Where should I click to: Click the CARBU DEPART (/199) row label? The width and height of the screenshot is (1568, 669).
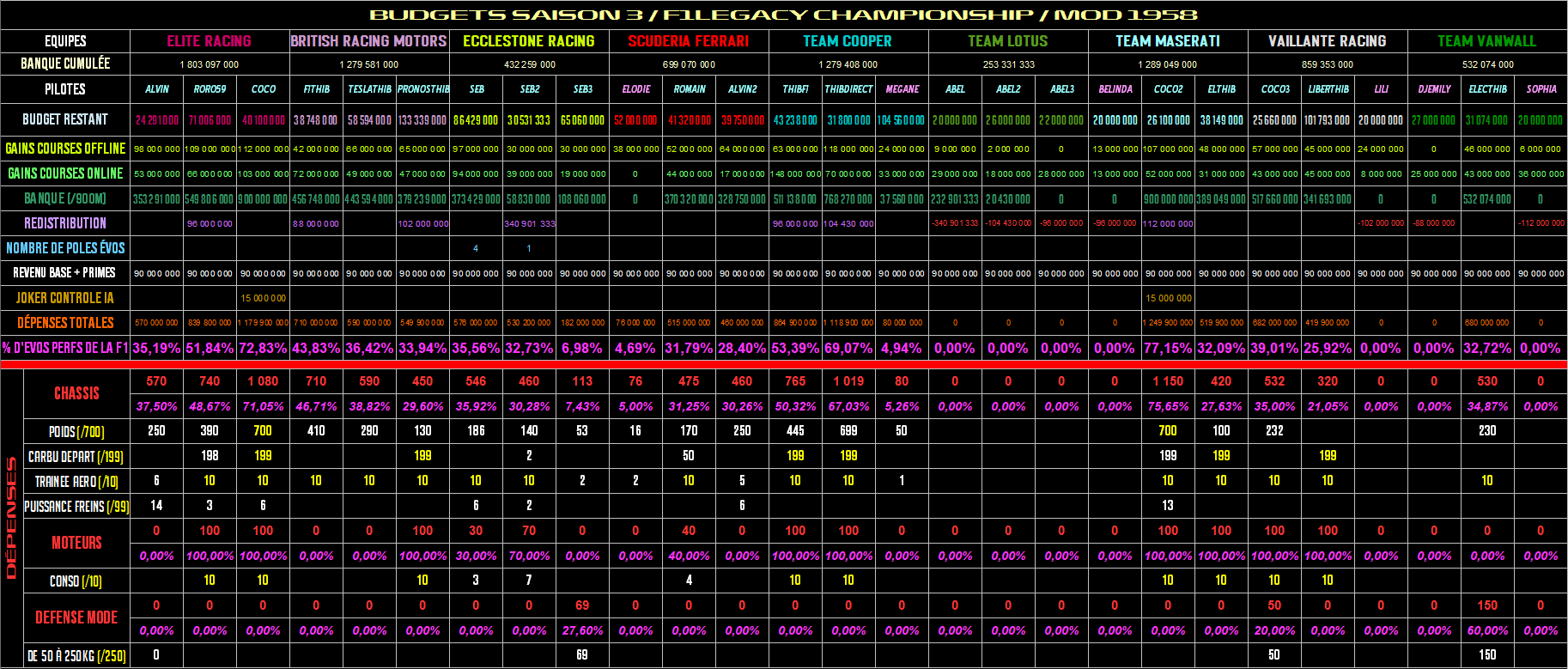[76, 456]
